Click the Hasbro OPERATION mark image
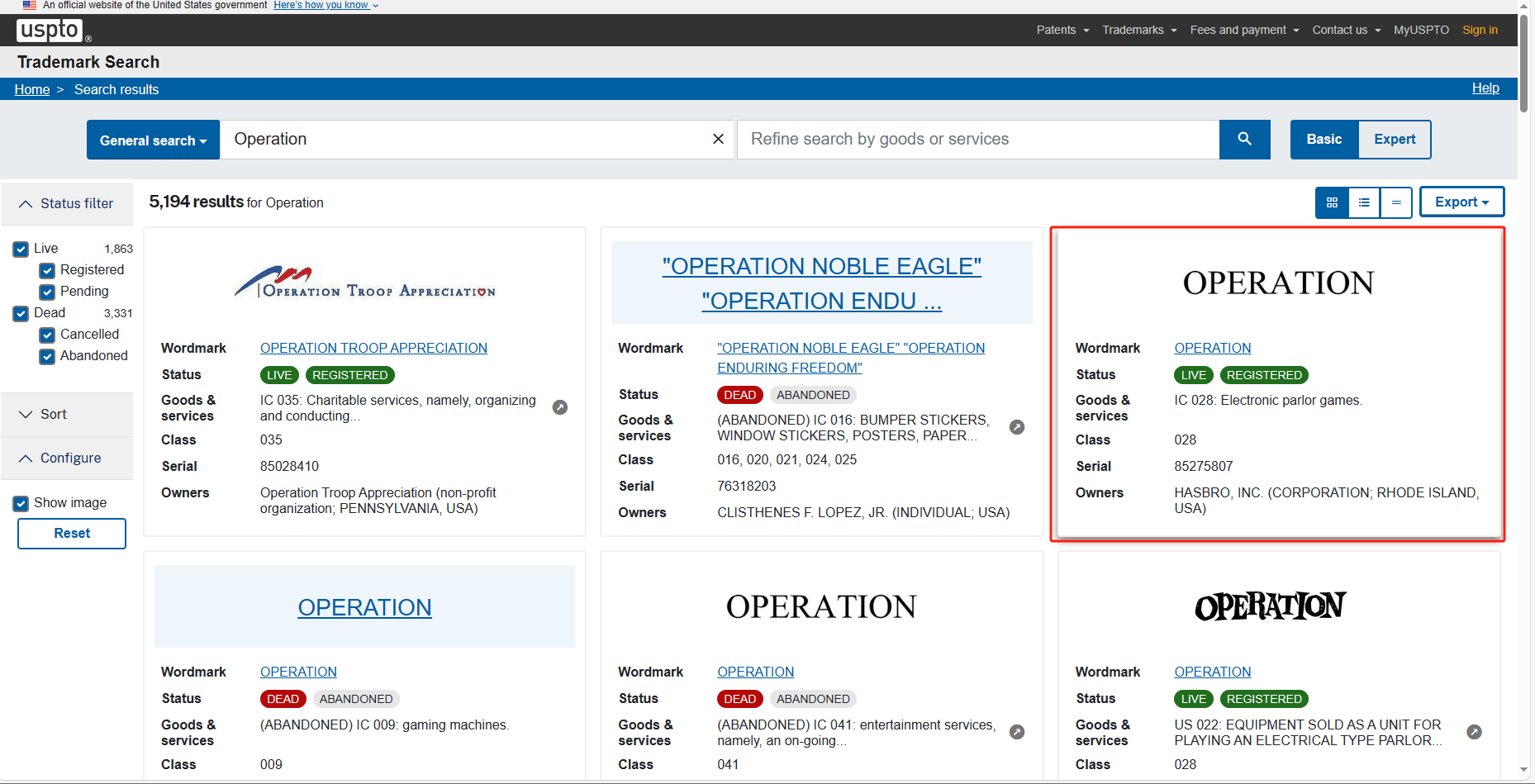The height and width of the screenshot is (784, 1535). pos(1278,283)
